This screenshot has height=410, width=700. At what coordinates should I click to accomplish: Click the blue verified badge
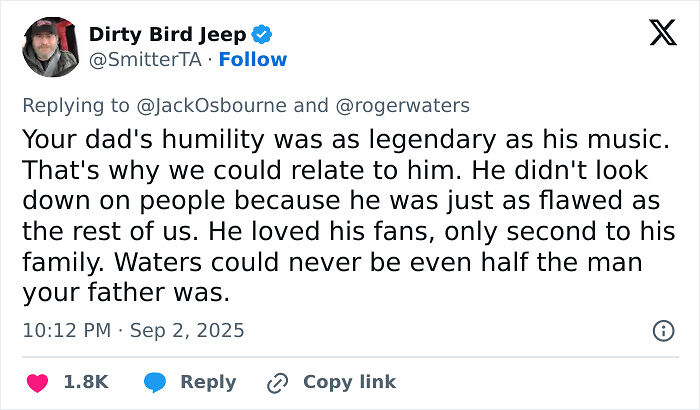point(262,34)
